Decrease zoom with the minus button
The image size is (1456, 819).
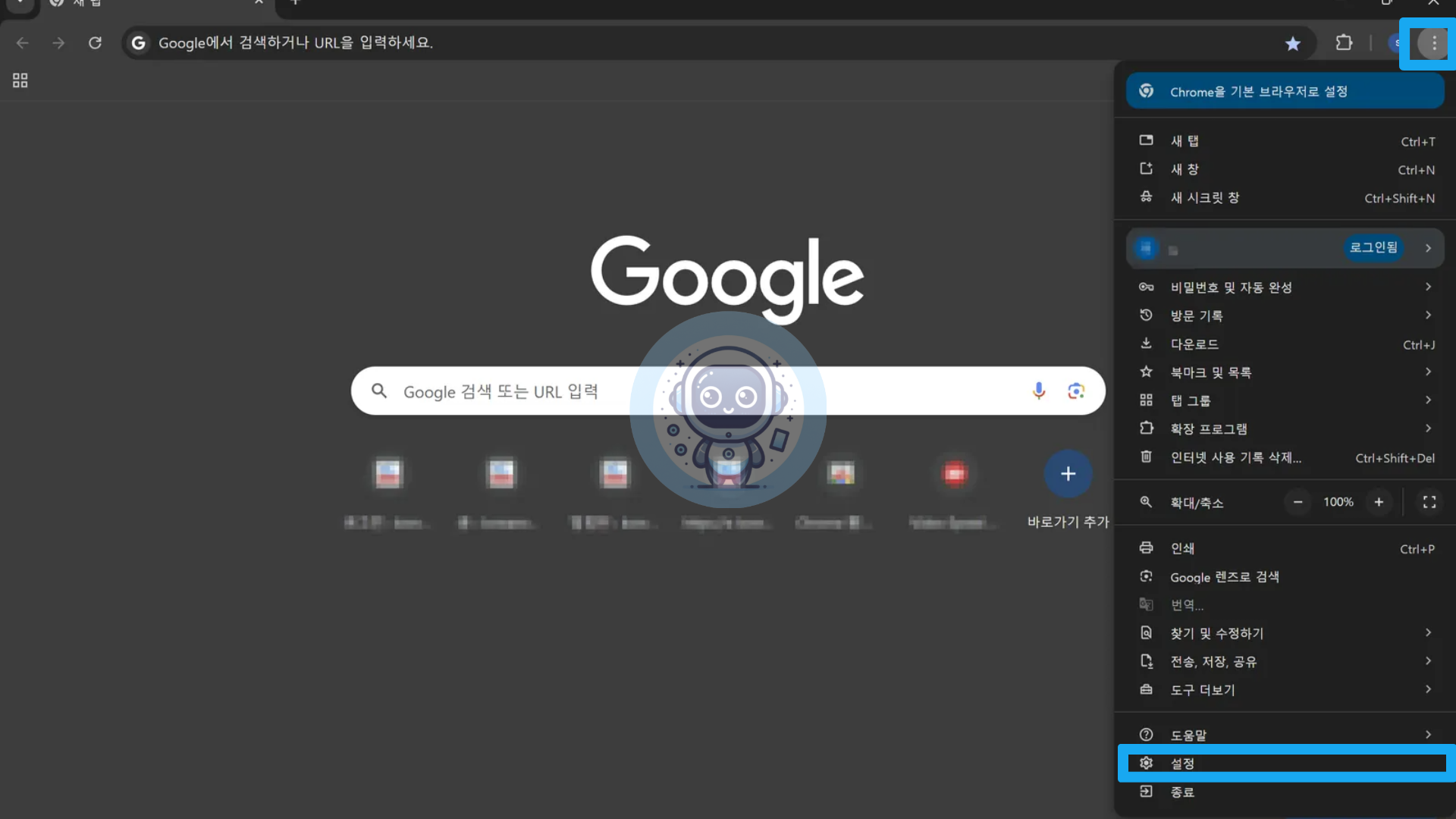pyautogui.click(x=1298, y=502)
